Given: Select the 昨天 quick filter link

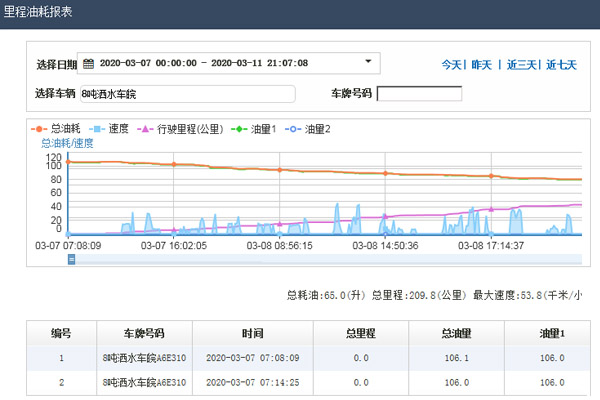Looking at the screenshot, I should [482, 65].
